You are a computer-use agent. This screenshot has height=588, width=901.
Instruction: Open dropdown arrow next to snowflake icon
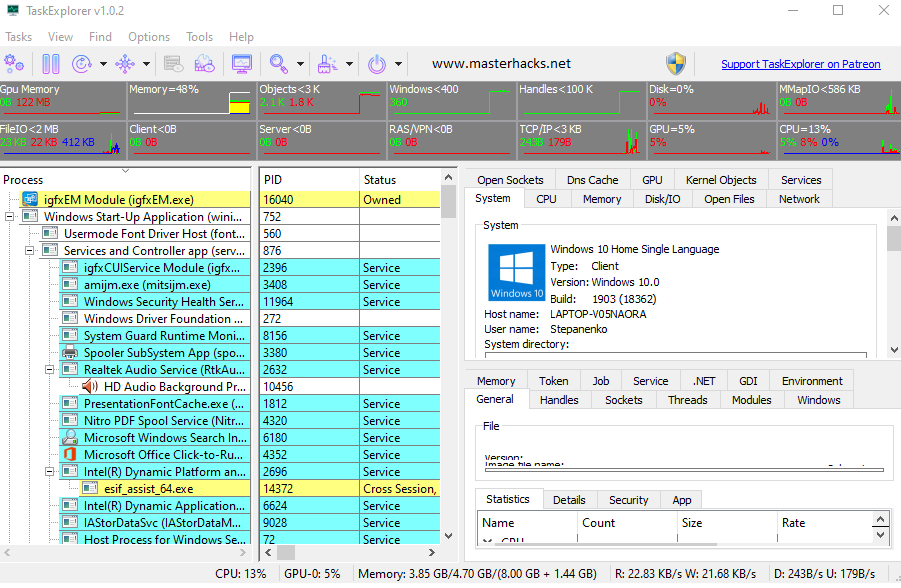click(x=147, y=64)
